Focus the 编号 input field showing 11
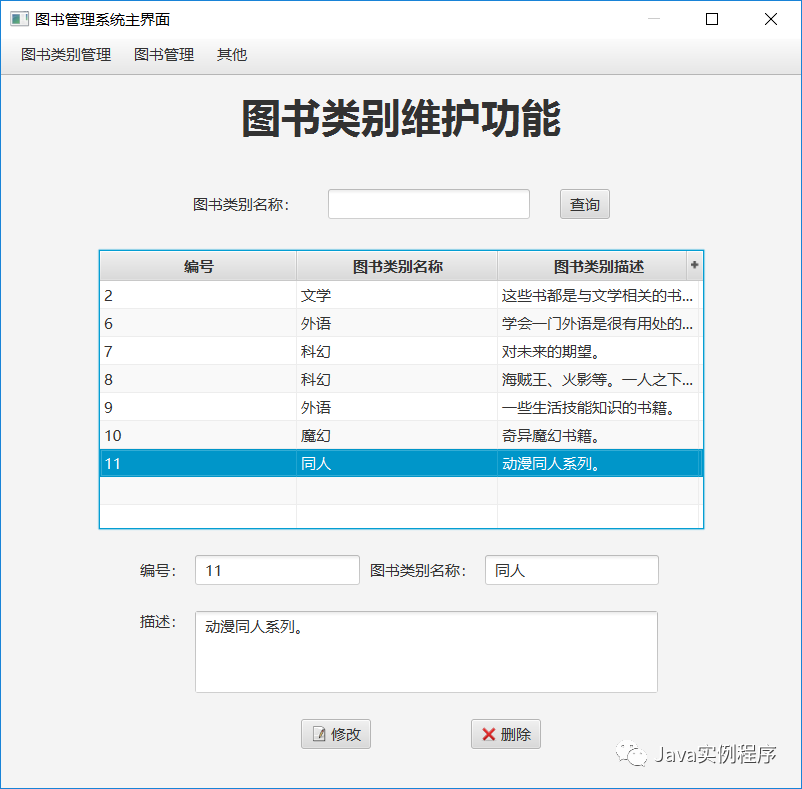802x789 pixels. click(277, 570)
